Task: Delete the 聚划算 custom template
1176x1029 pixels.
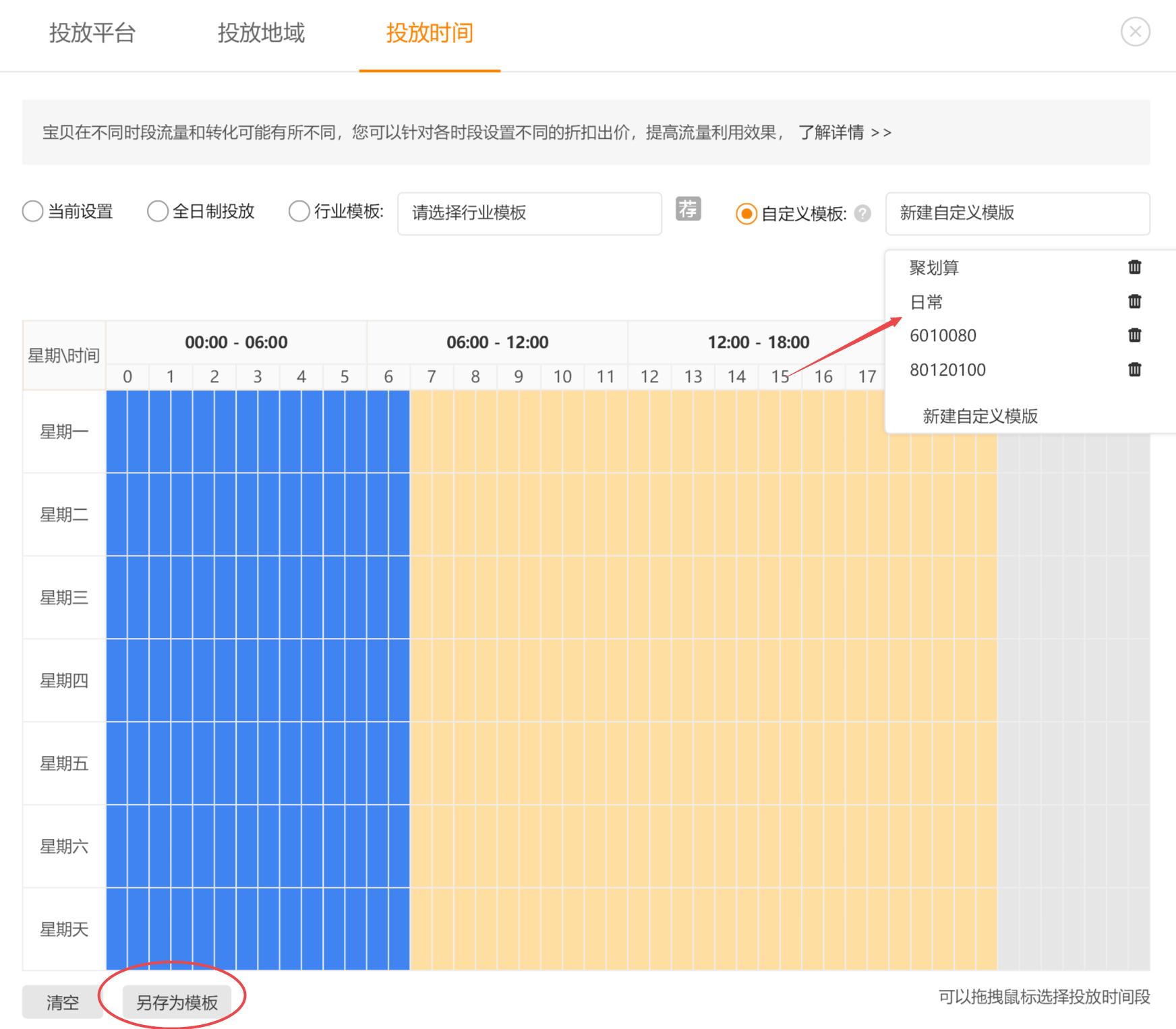Action: point(1134,267)
